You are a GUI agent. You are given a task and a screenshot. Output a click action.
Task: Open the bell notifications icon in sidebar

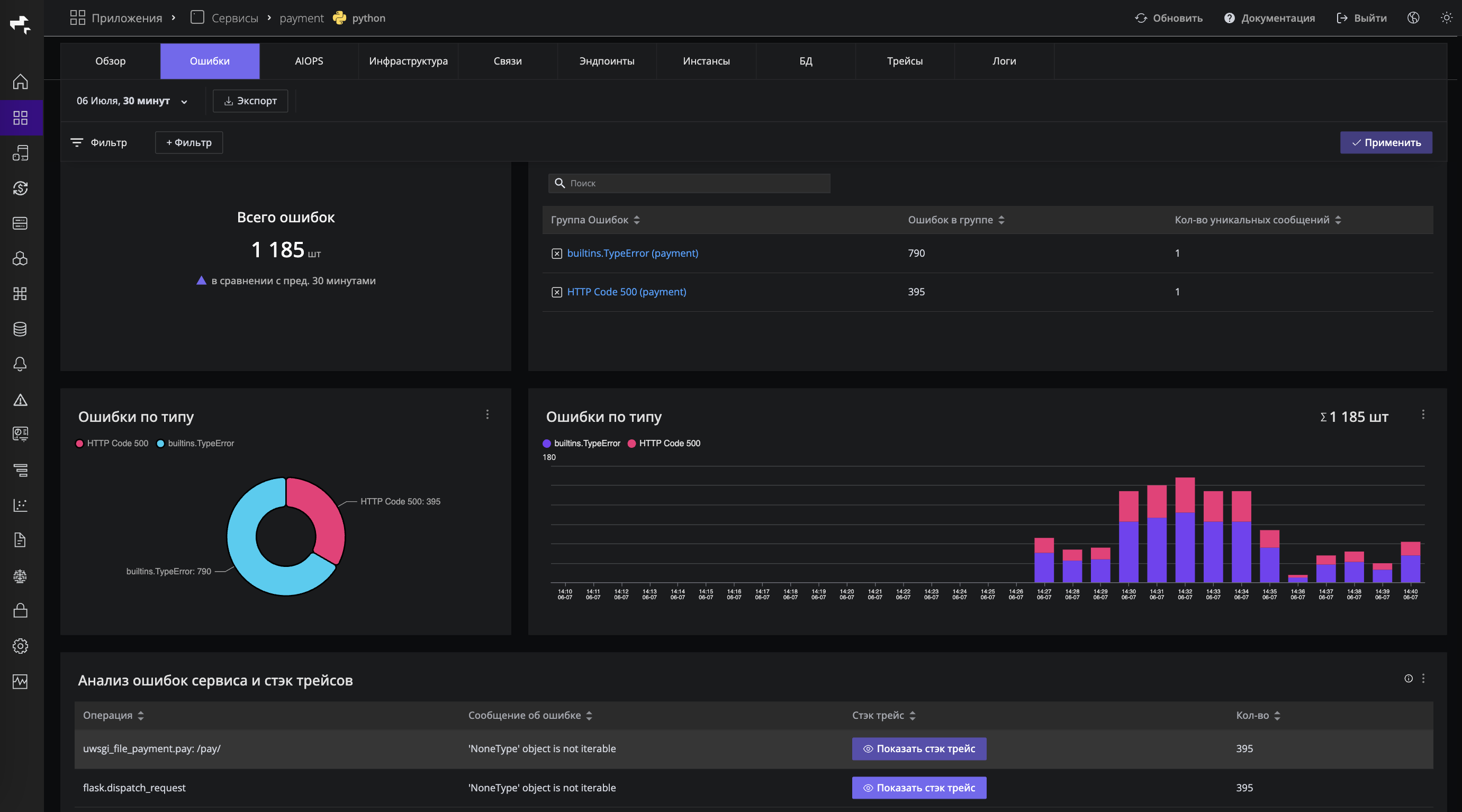[x=21, y=364]
